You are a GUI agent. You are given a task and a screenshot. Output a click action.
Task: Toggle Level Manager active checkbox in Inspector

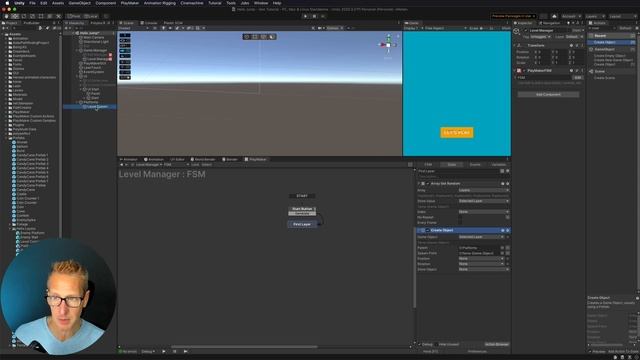(526, 30)
